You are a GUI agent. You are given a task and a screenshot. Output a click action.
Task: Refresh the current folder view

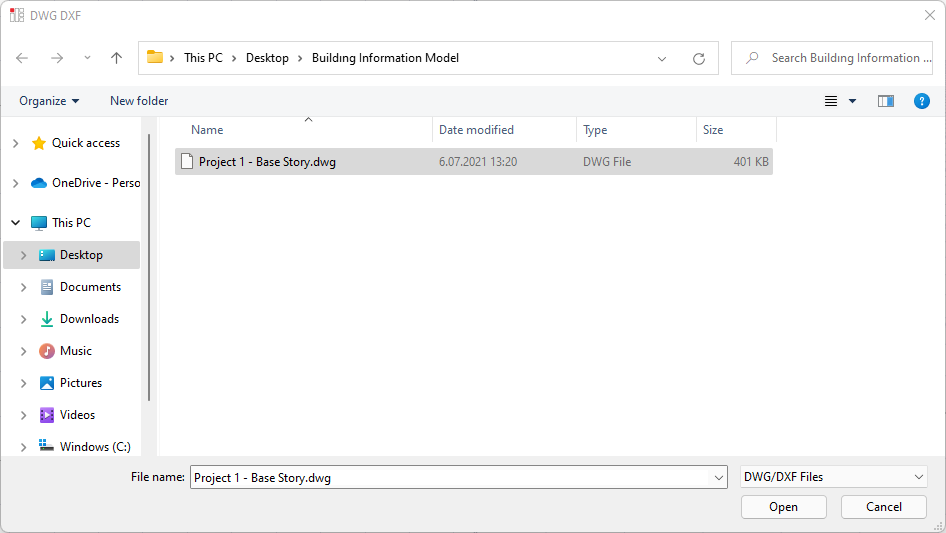tap(699, 58)
